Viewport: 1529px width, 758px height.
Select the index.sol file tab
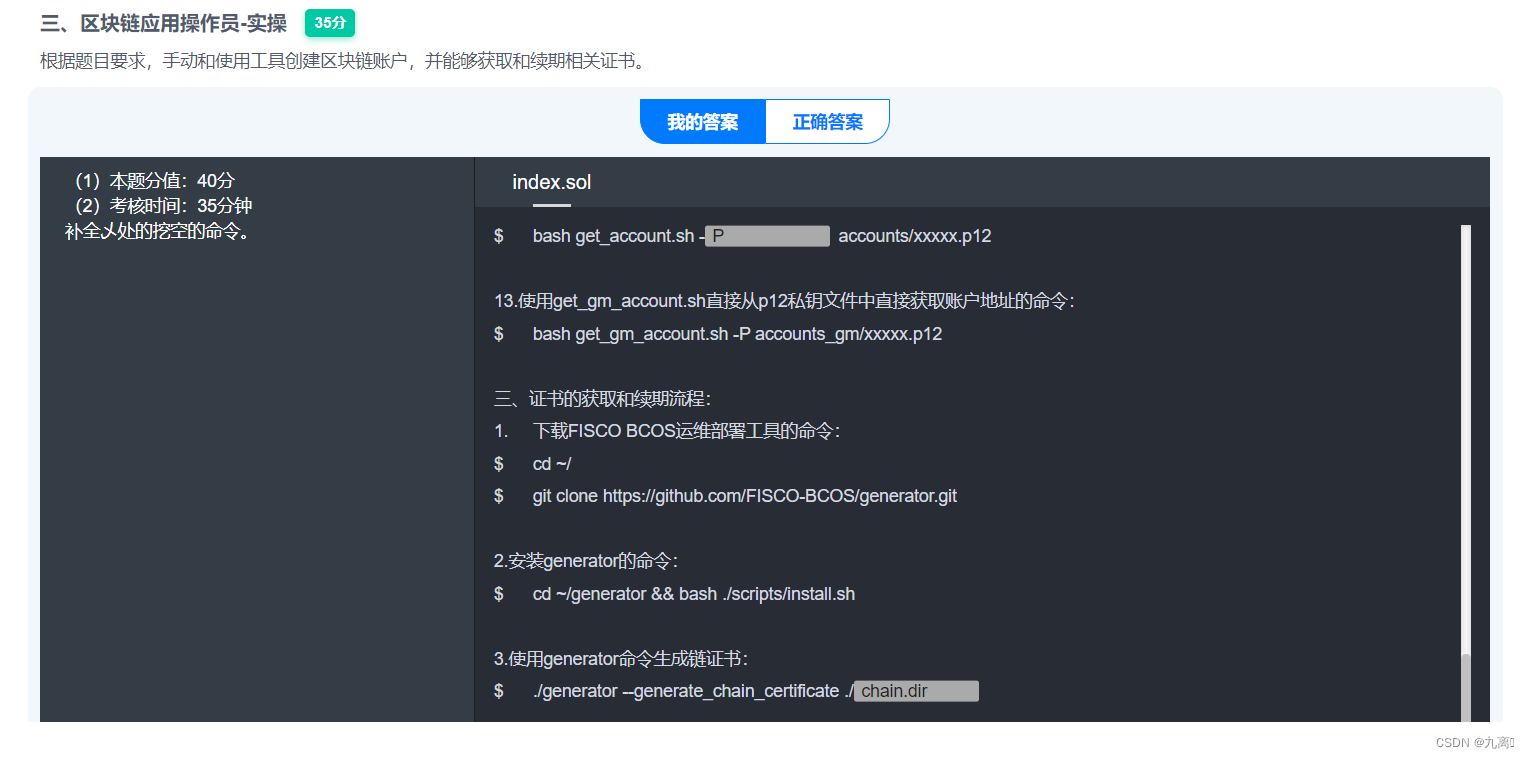point(552,182)
